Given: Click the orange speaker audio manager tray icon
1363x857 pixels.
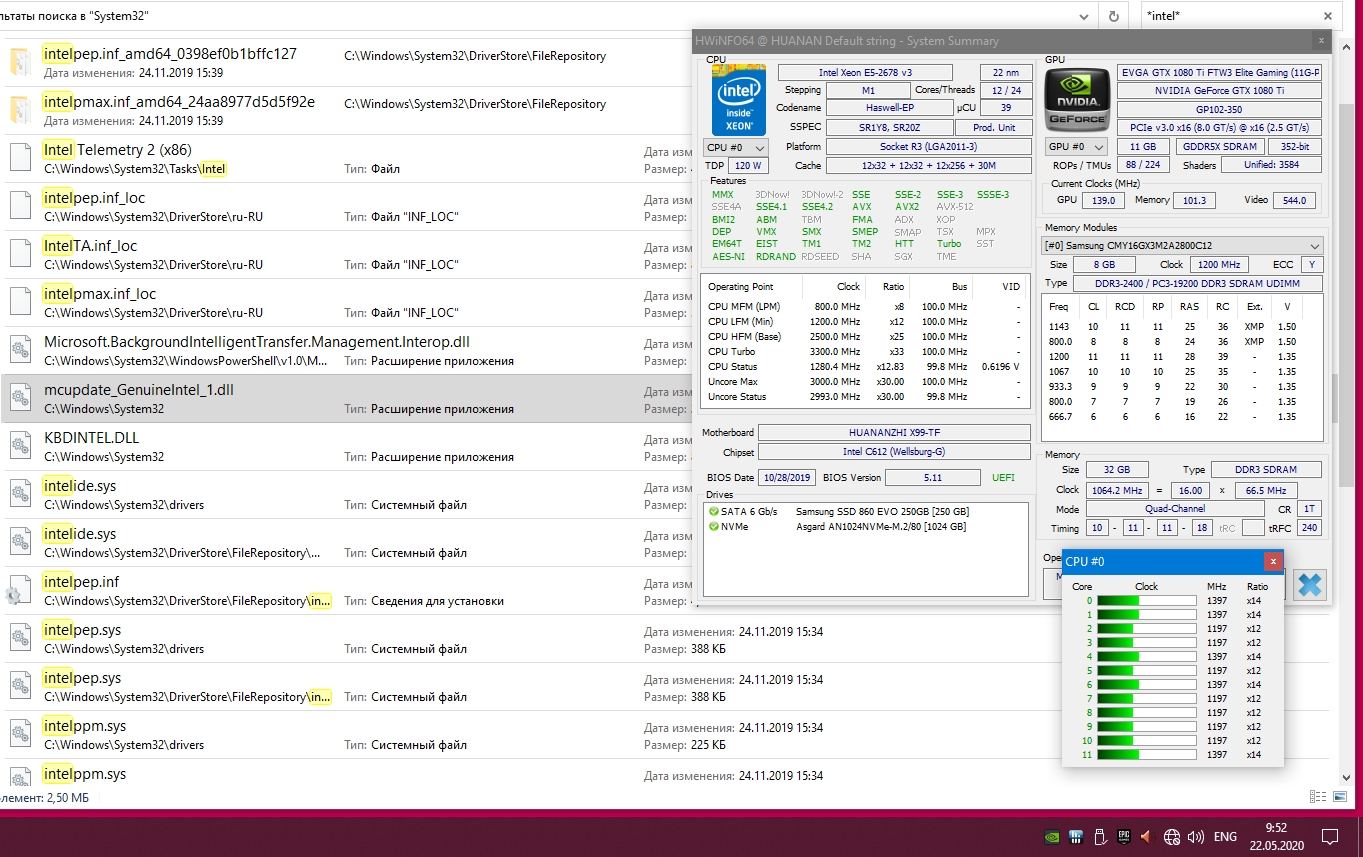Looking at the screenshot, I should tap(1147, 837).
